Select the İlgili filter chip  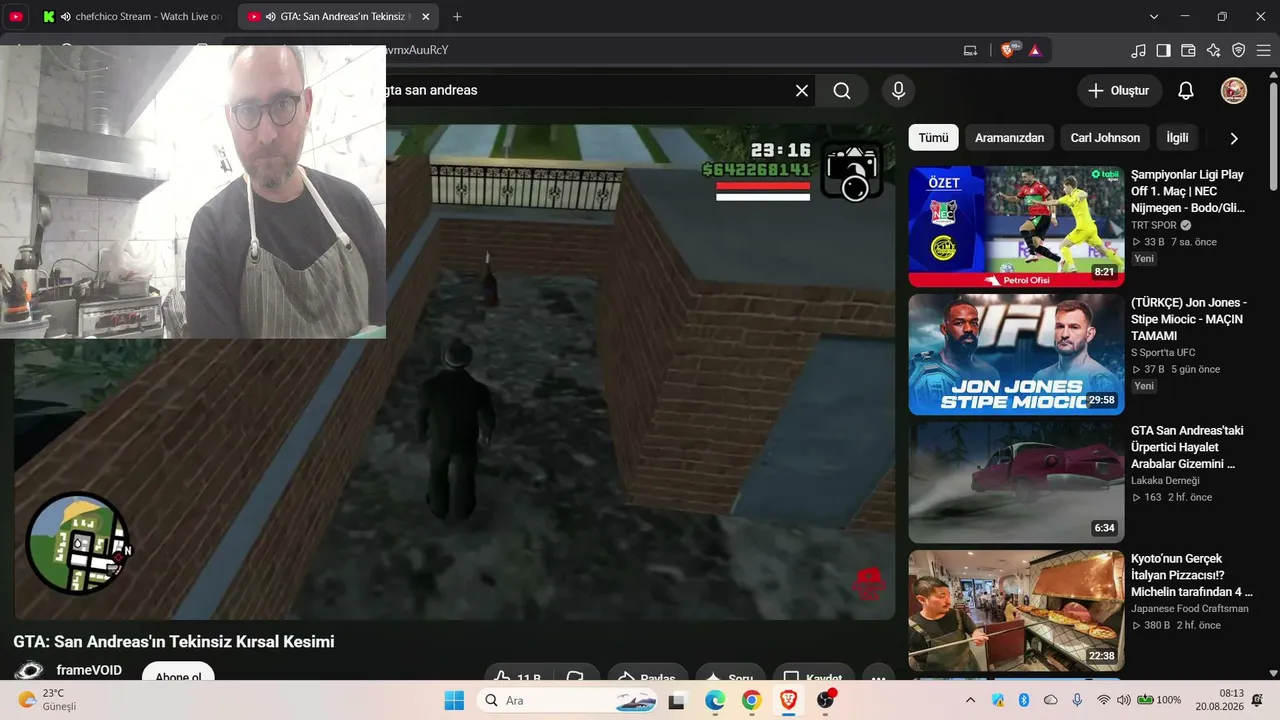pyautogui.click(x=1177, y=138)
